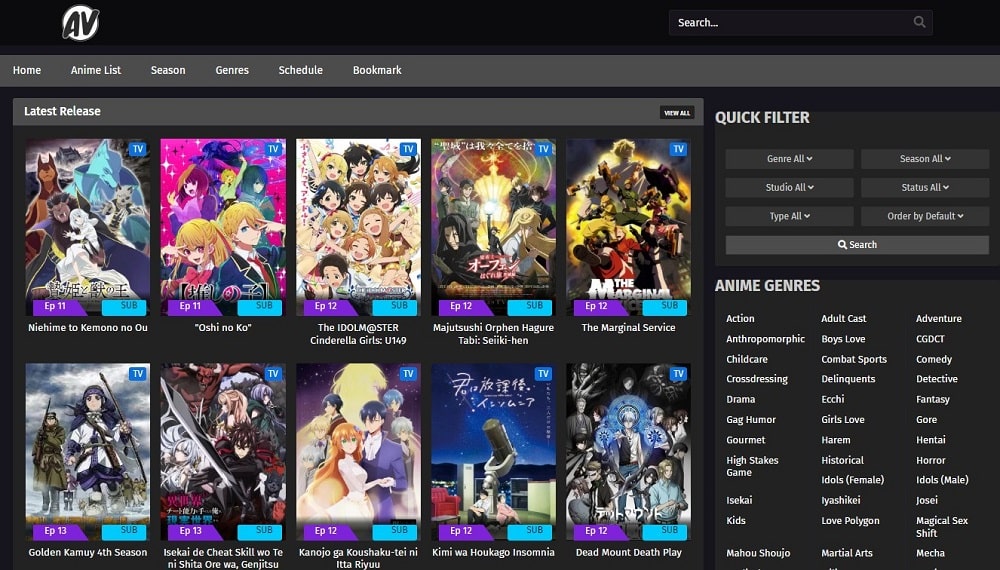Click TV badge on Oshi no Ko poster

[273, 149]
